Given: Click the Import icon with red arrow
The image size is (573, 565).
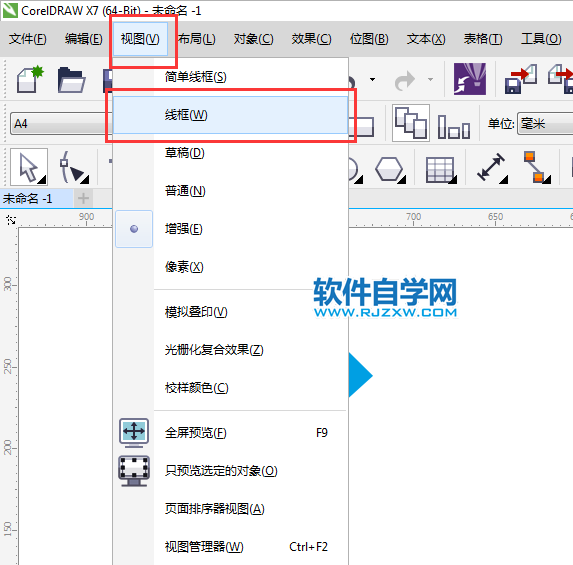Looking at the screenshot, I should (x=520, y=79).
